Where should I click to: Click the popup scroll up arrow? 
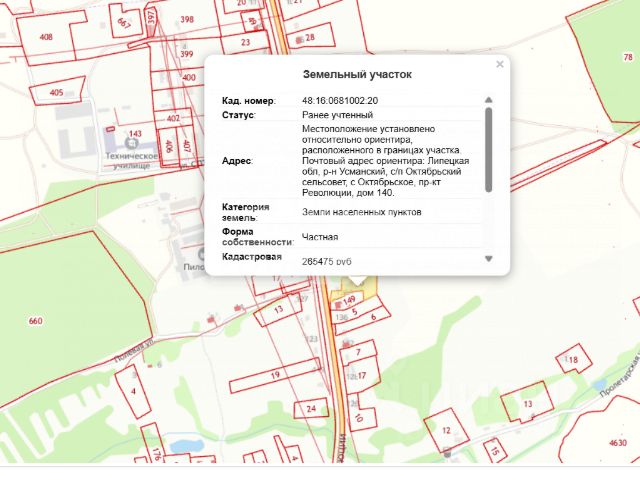[489, 100]
